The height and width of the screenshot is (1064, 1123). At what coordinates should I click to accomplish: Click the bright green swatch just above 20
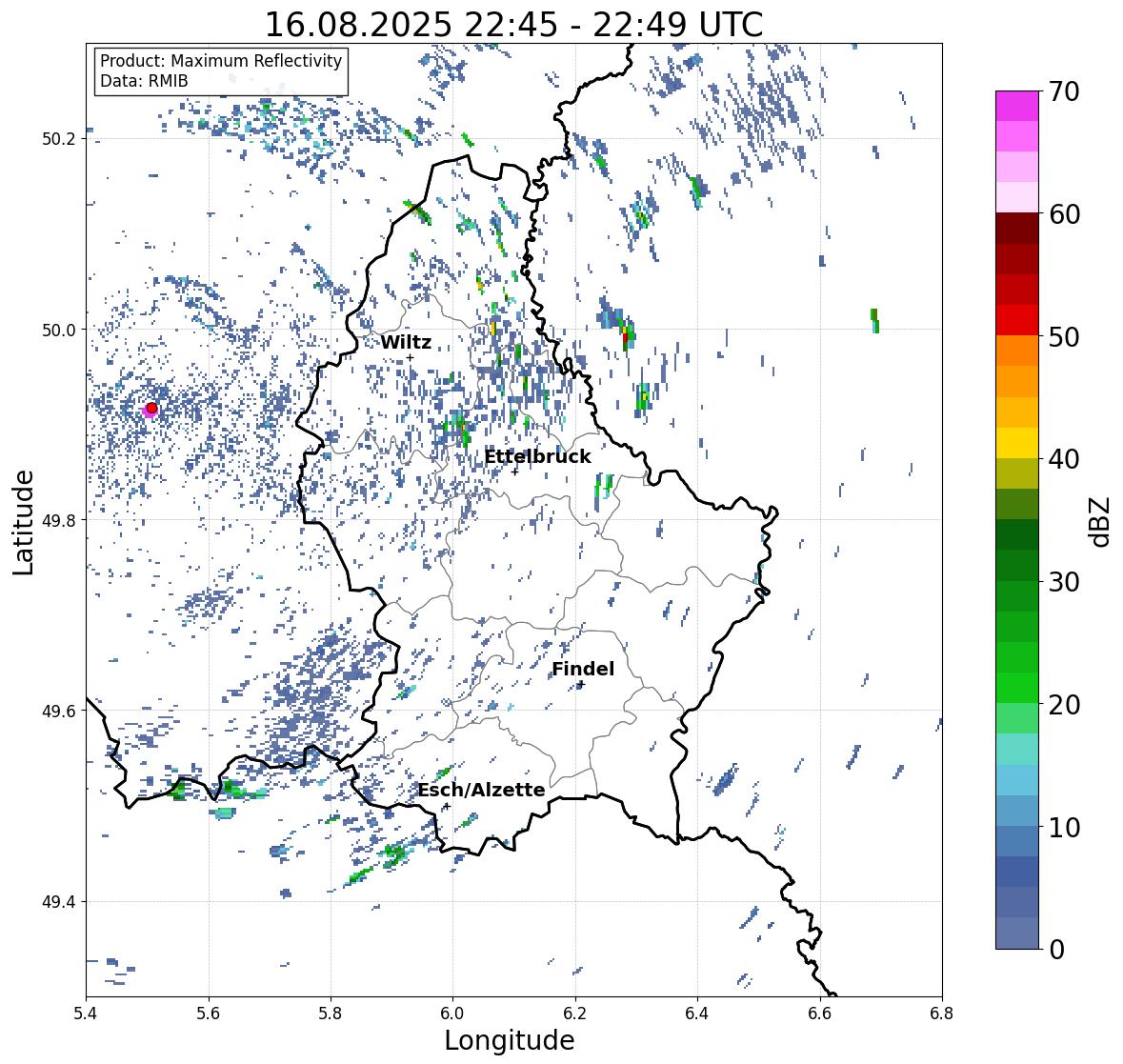pos(1017,688)
